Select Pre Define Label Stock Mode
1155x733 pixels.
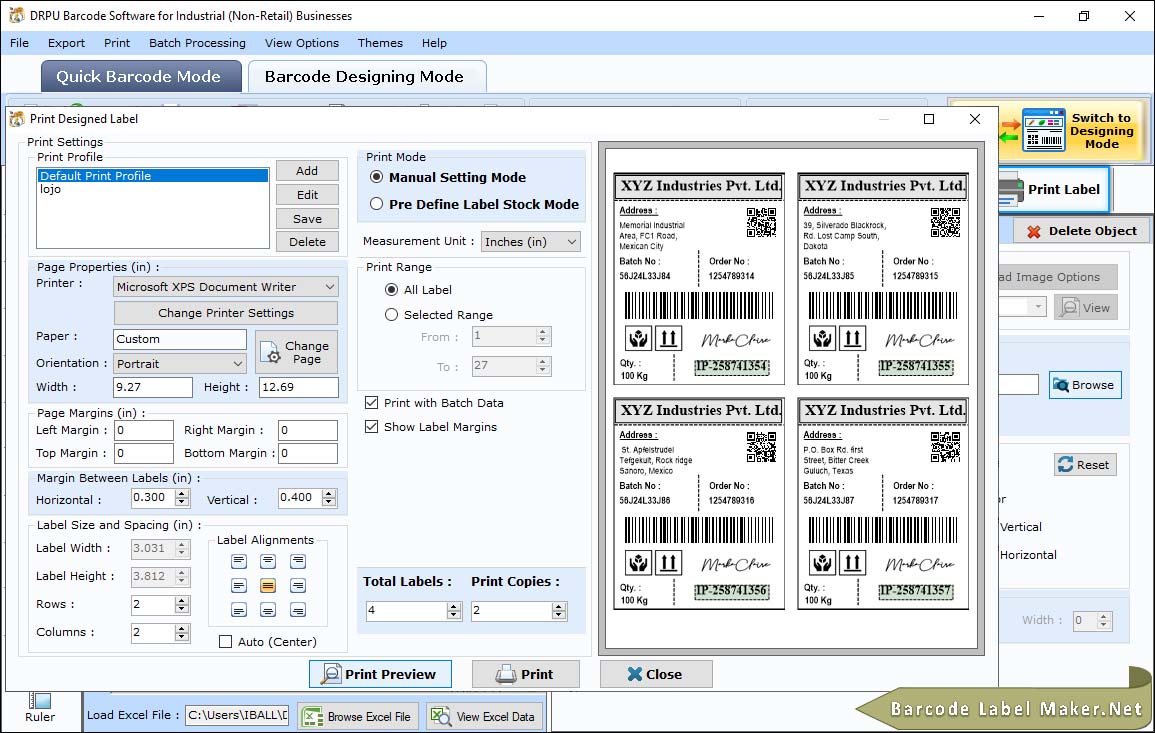tap(376, 204)
